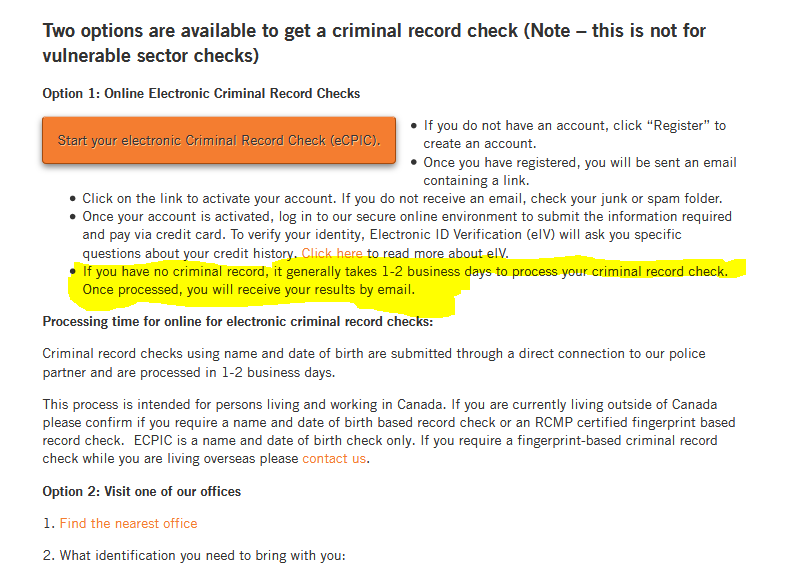Follow the orange "contact us" link
The image size is (787, 574).
334,459
